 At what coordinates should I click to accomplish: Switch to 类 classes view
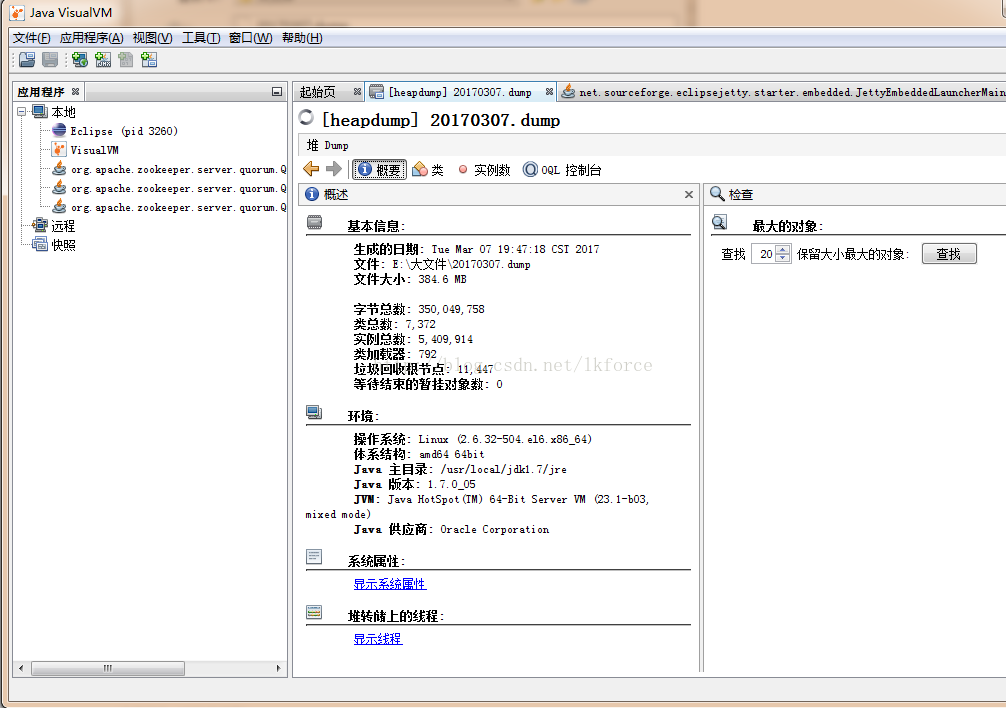click(429, 169)
